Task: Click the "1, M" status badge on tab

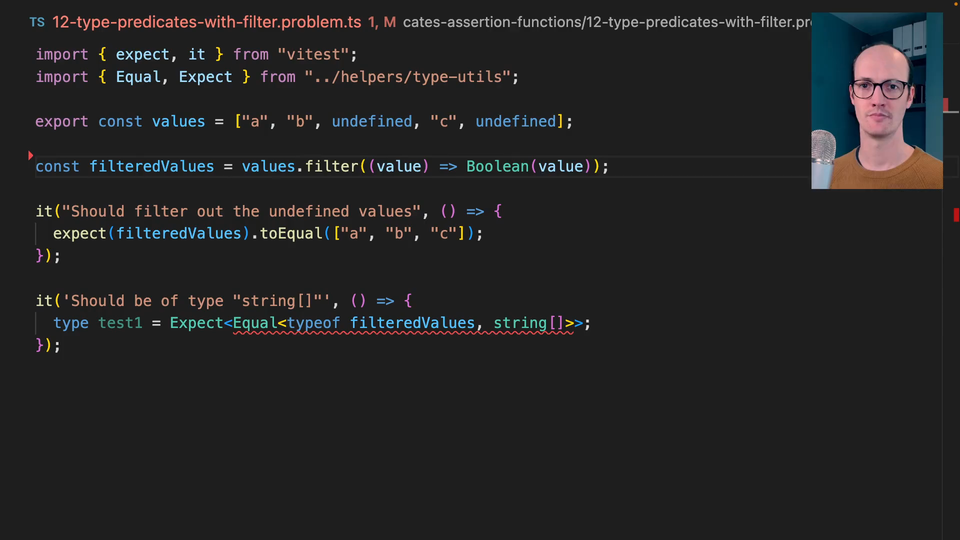Action: [382, 21]
